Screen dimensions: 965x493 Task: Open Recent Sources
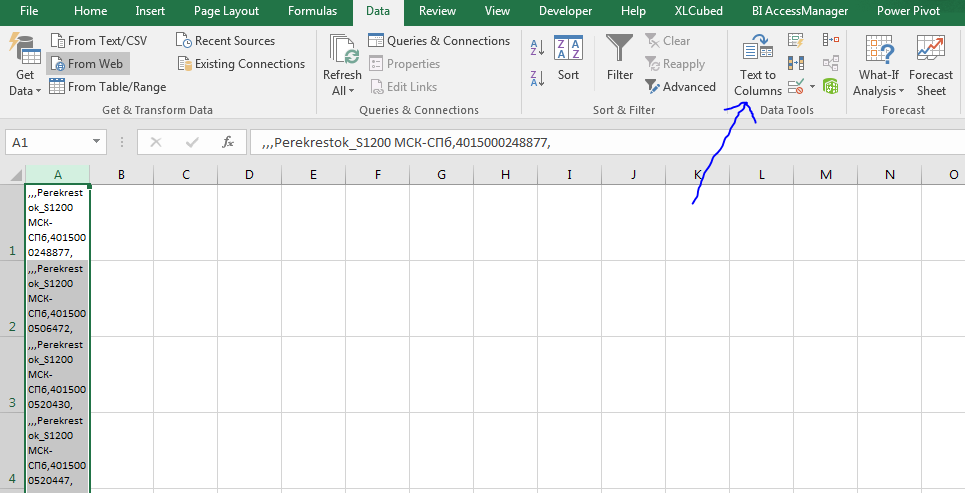tap(225, 41)
